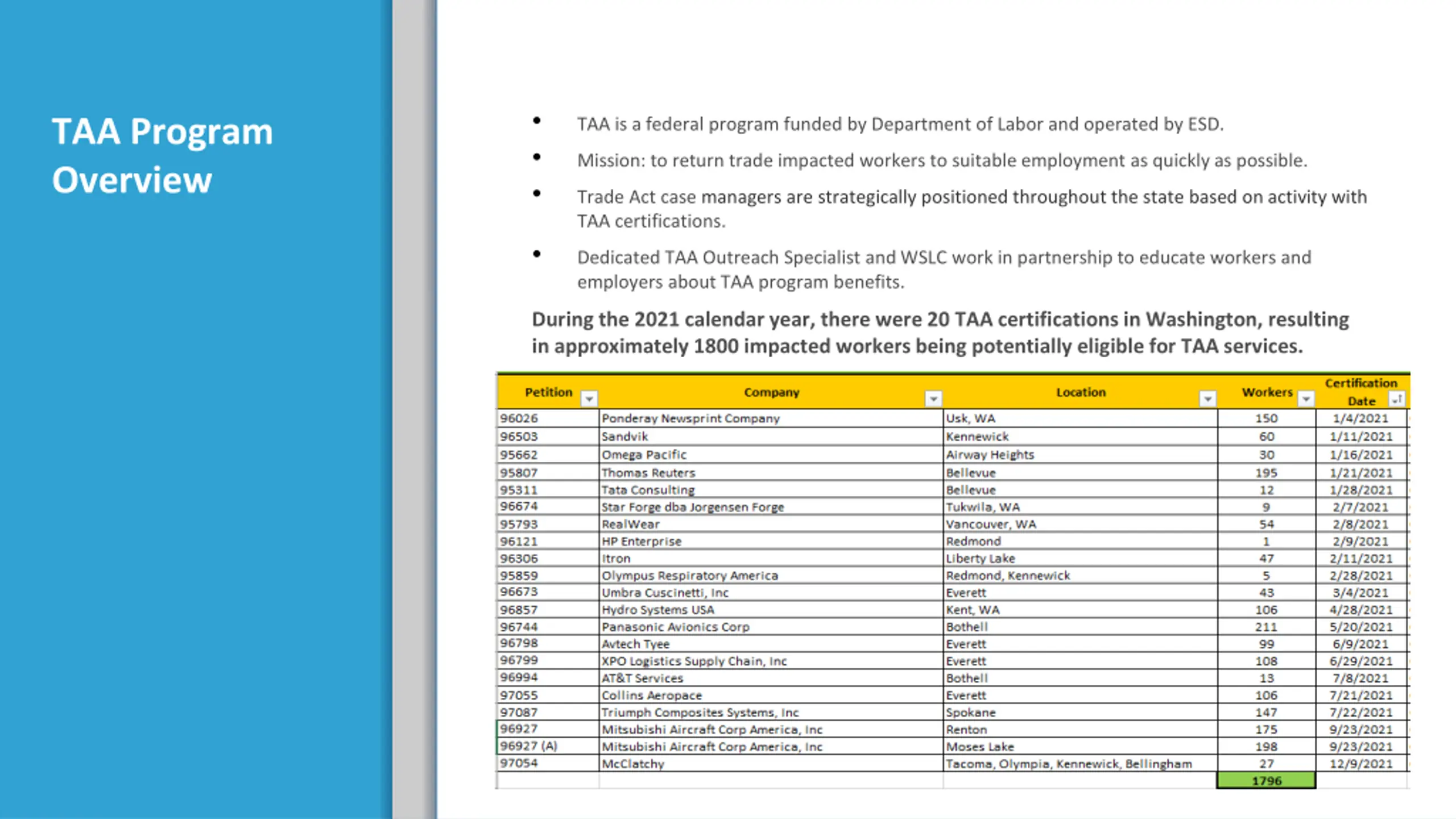This screenshot has height=819, width=1456.
Task: Click the TAA Program Overview slide title
Action: pos(162,155)
